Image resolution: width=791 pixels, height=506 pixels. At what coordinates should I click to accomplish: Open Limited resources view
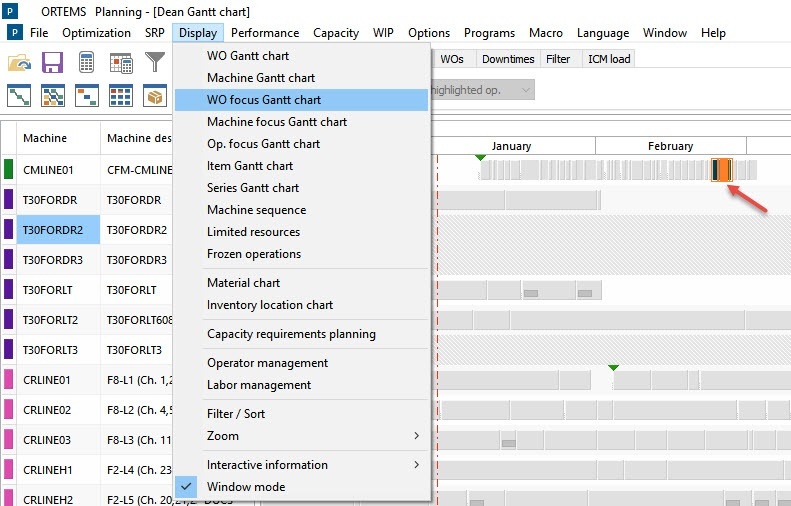pos(303,232)
